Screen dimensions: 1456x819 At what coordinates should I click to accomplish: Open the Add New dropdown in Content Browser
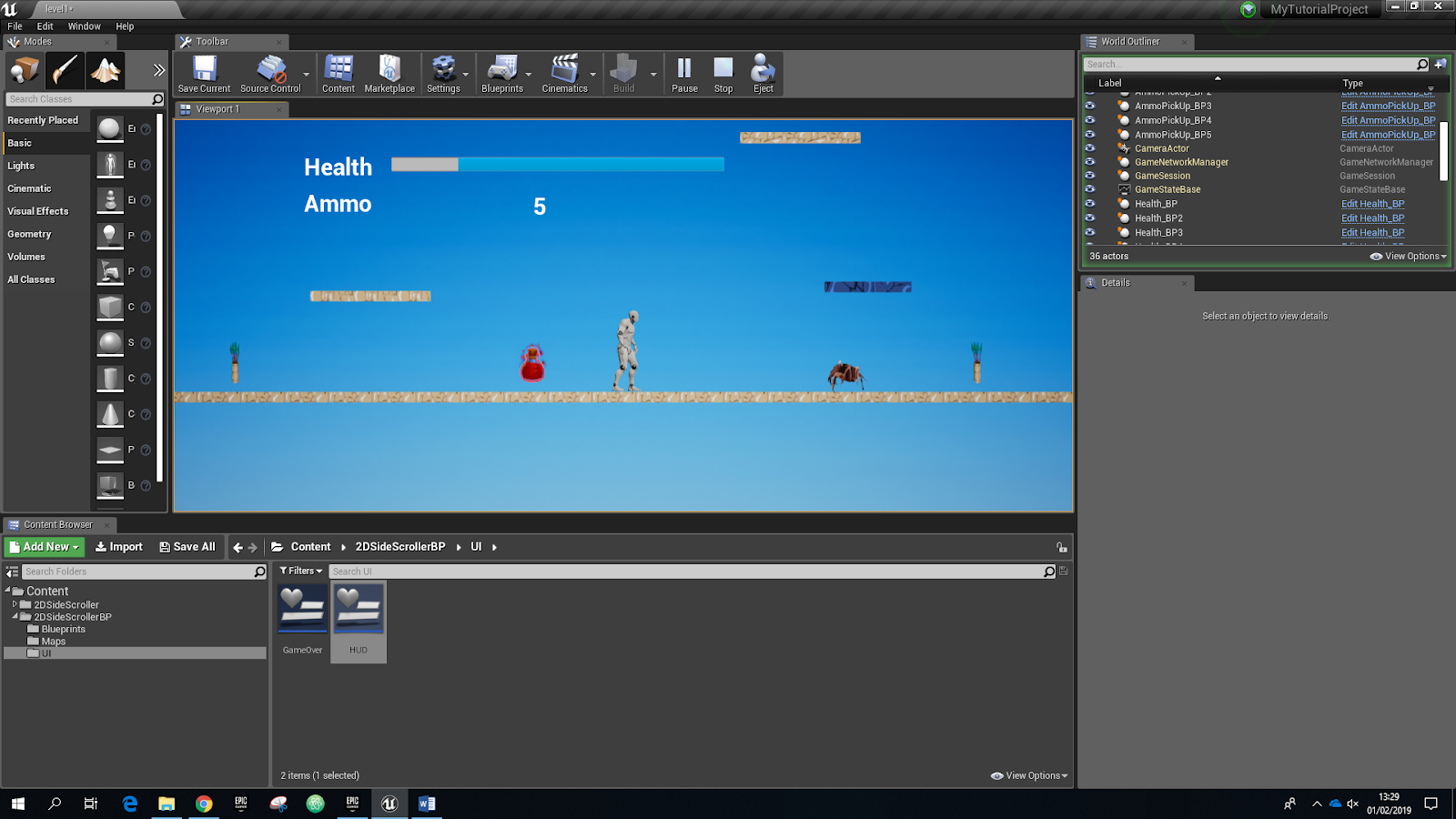point(43,546)
